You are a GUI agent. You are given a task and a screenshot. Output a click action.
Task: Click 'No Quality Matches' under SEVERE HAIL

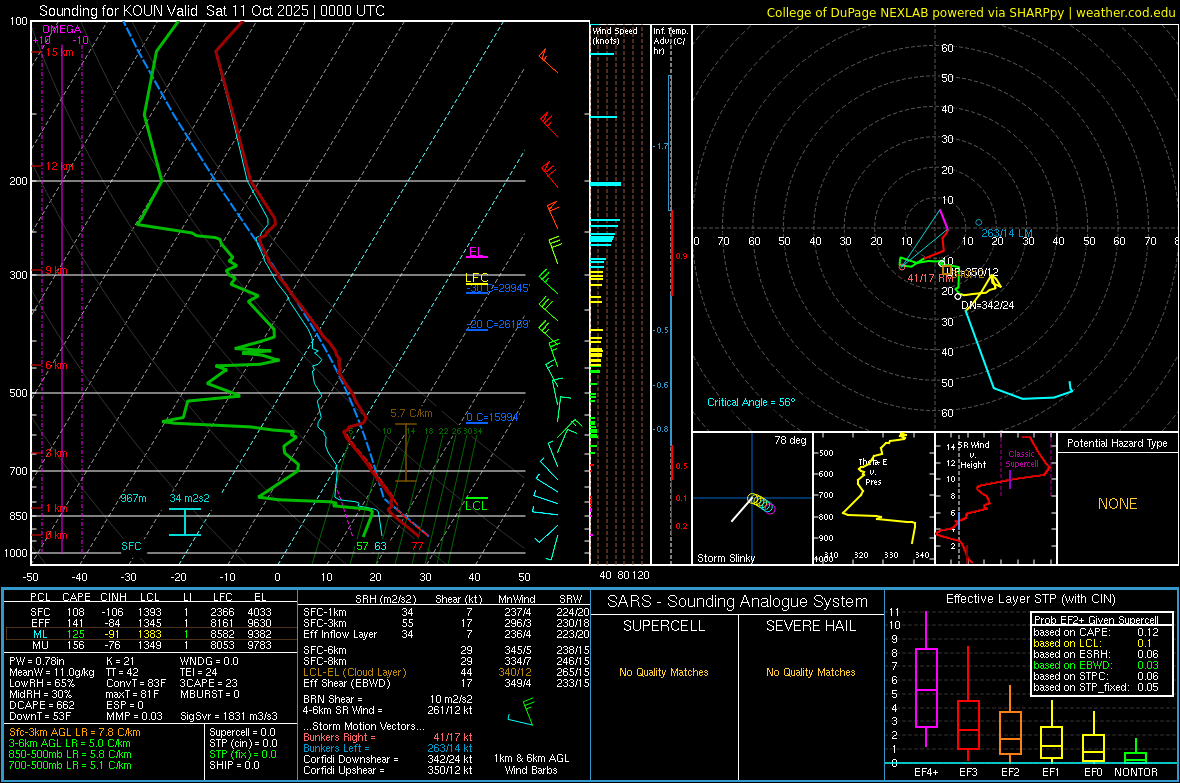[810, 672]
